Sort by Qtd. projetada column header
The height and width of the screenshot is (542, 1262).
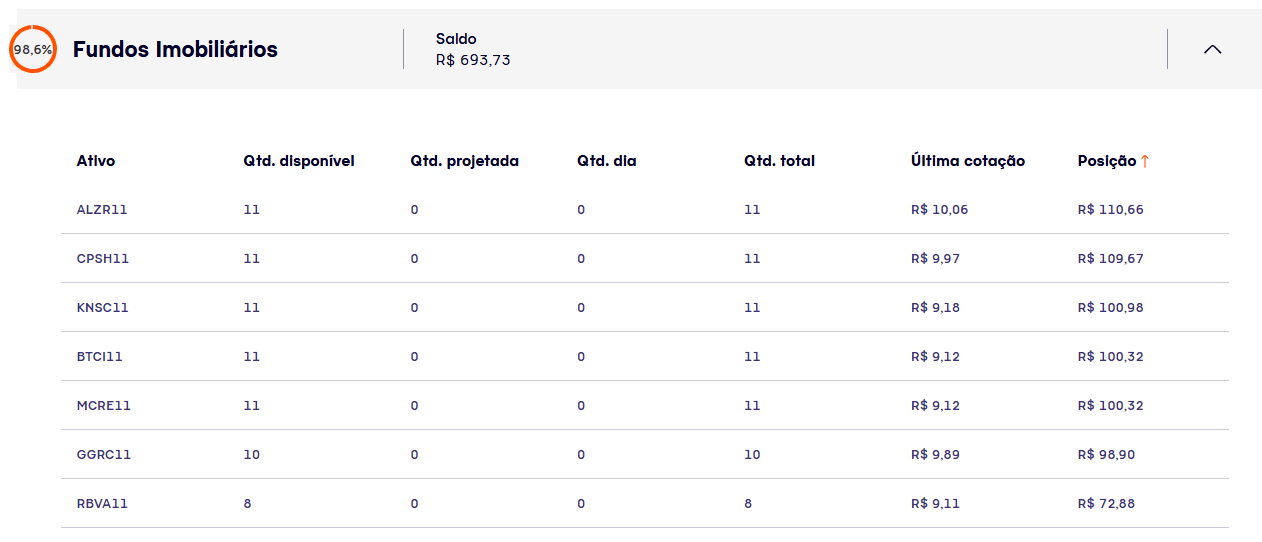[464, 161]
